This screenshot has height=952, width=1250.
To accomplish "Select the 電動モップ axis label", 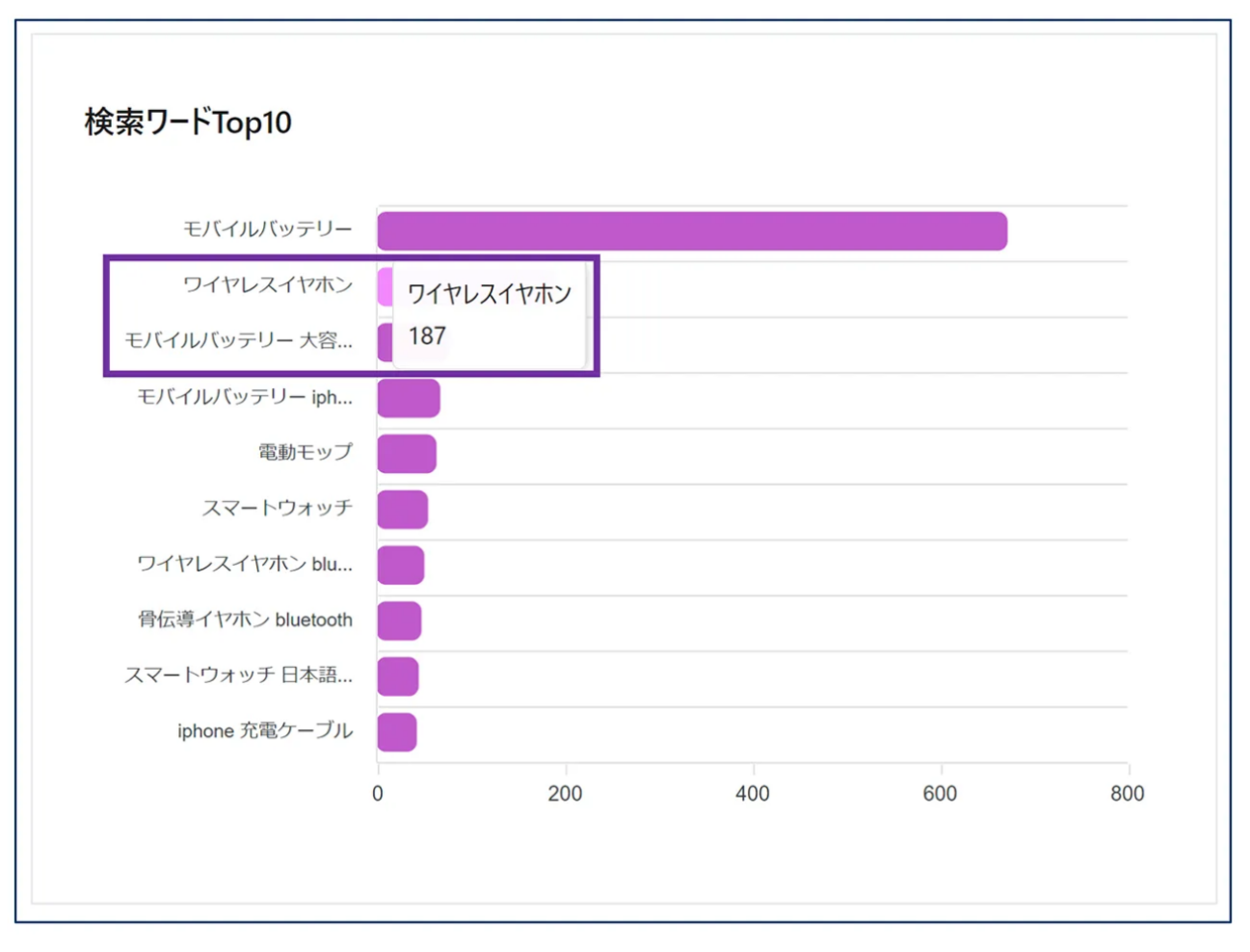I will tap(305, 452).
